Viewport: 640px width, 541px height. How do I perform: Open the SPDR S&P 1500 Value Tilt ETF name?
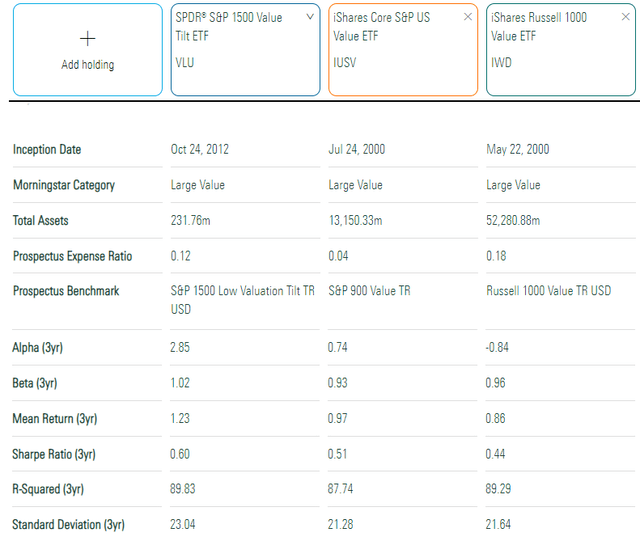pyautogui.click(x=229, y=27)
